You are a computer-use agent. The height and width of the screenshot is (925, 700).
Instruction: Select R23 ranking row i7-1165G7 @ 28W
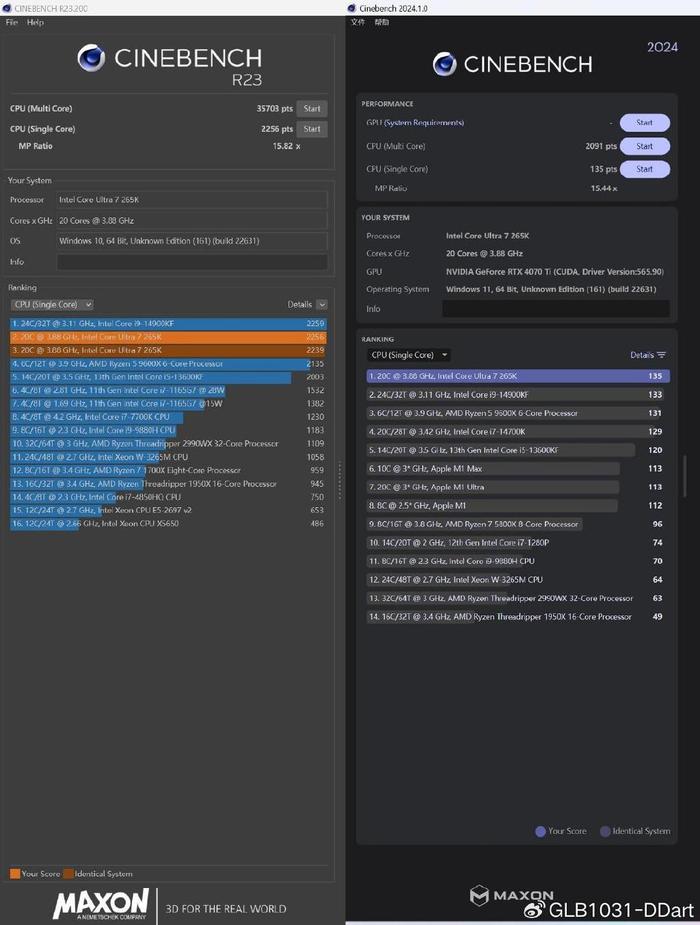coord(168,390)
